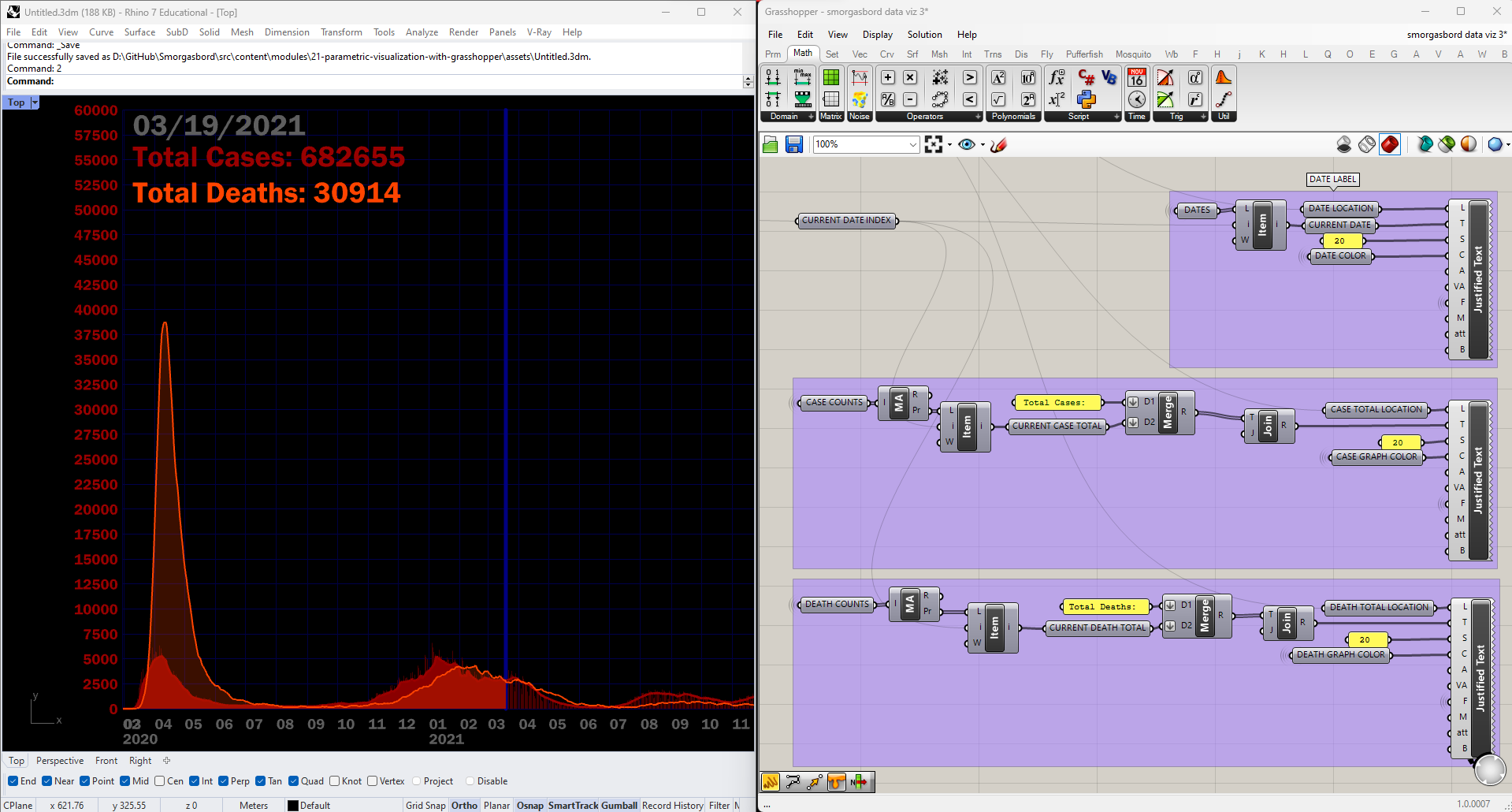Toggle the Knot osnap checkbox

(x=335, y=781)
